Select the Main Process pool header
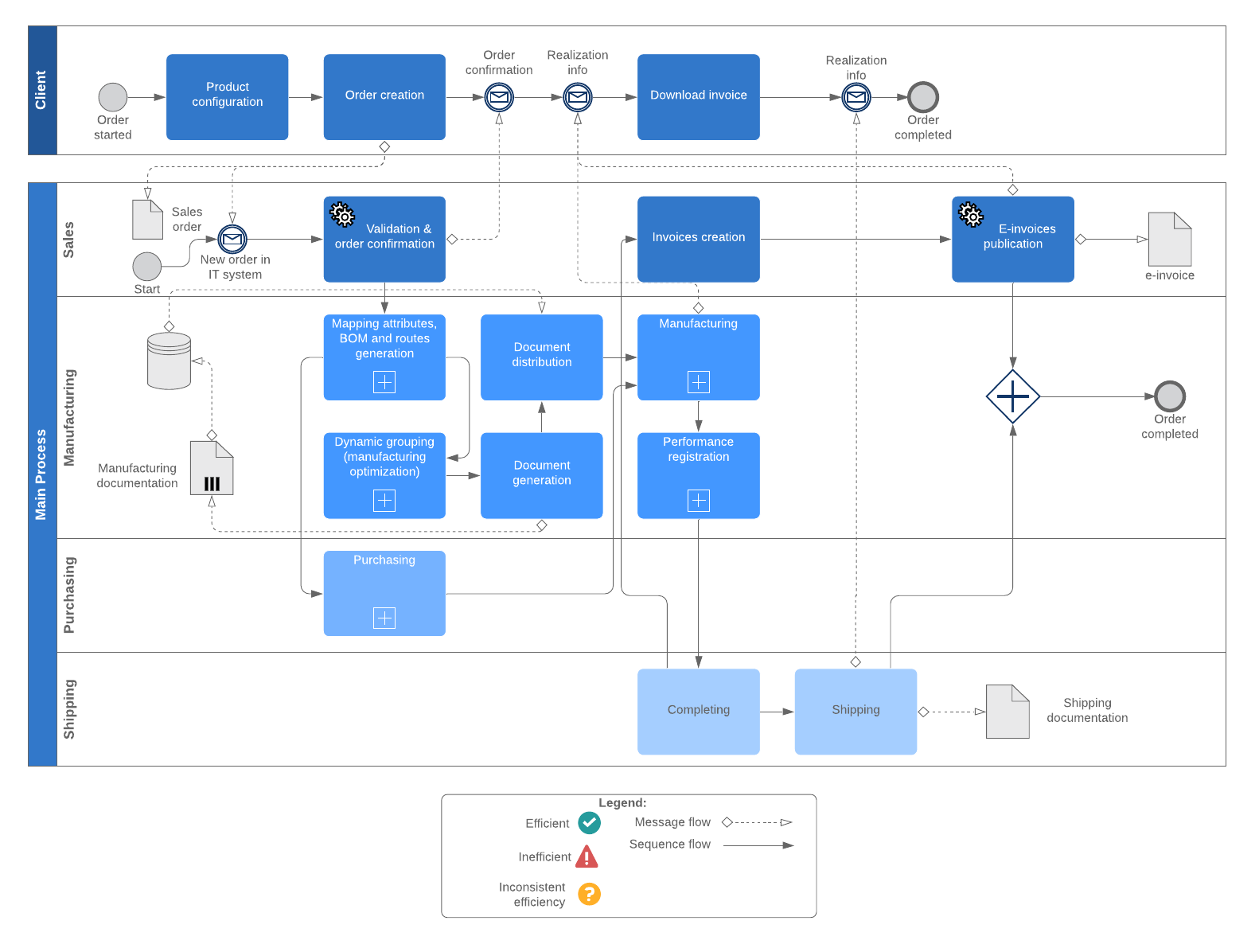This screenshot has width=1259, height=952. tap(42, 474)
